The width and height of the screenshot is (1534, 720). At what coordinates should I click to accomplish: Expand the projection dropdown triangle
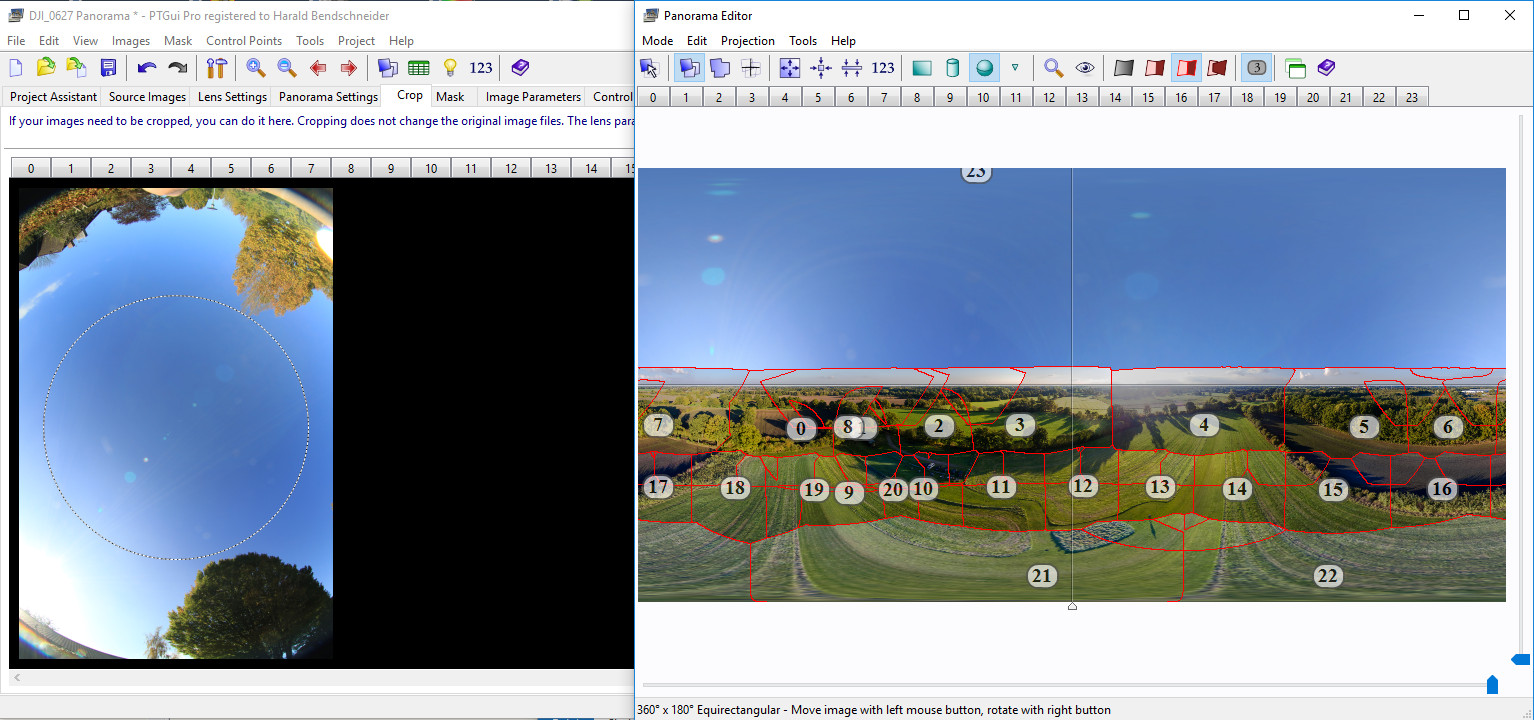1015,68
